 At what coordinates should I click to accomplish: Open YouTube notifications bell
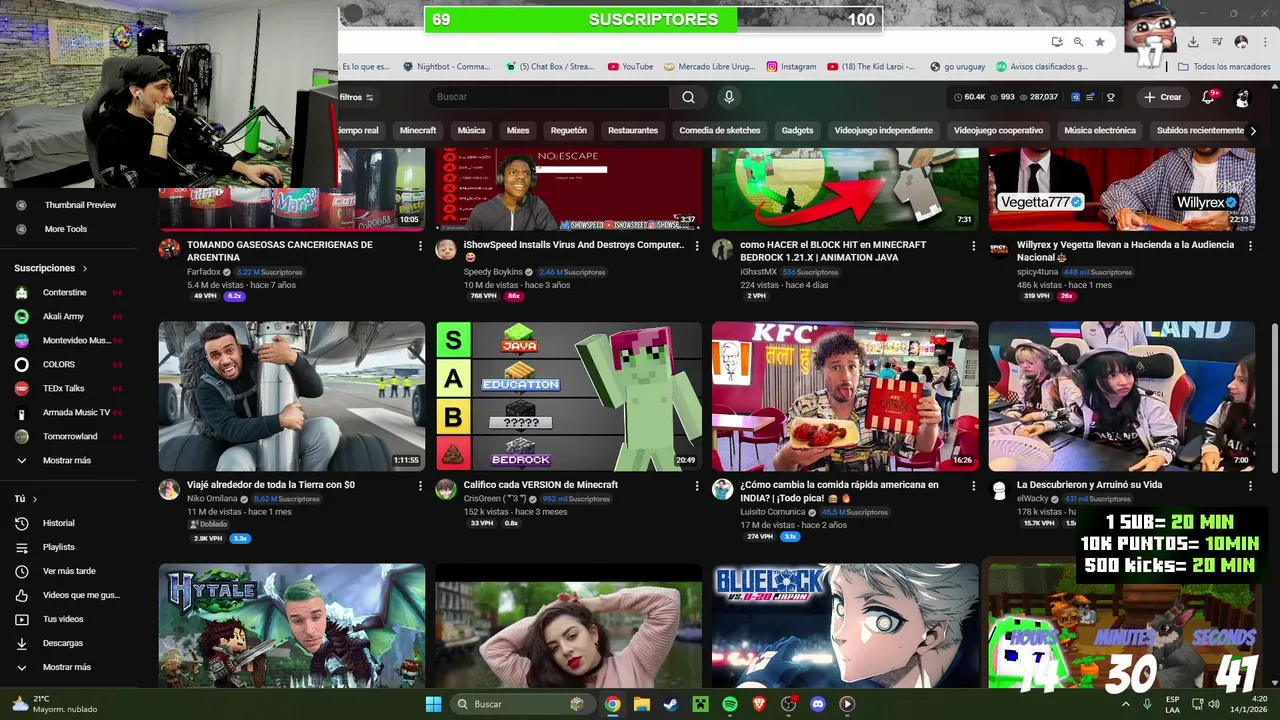pyautogui.click(x=1209, y=97)
